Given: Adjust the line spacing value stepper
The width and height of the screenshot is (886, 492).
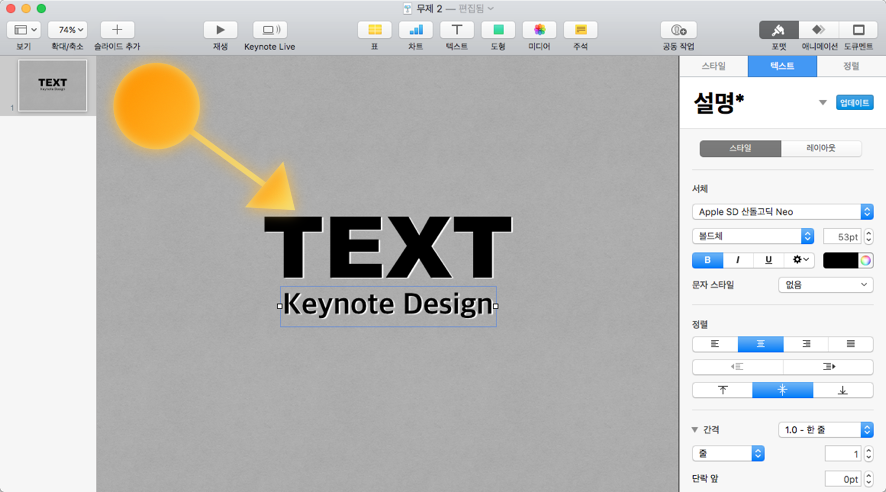Looking at the screenshot, I should [868, 454].
